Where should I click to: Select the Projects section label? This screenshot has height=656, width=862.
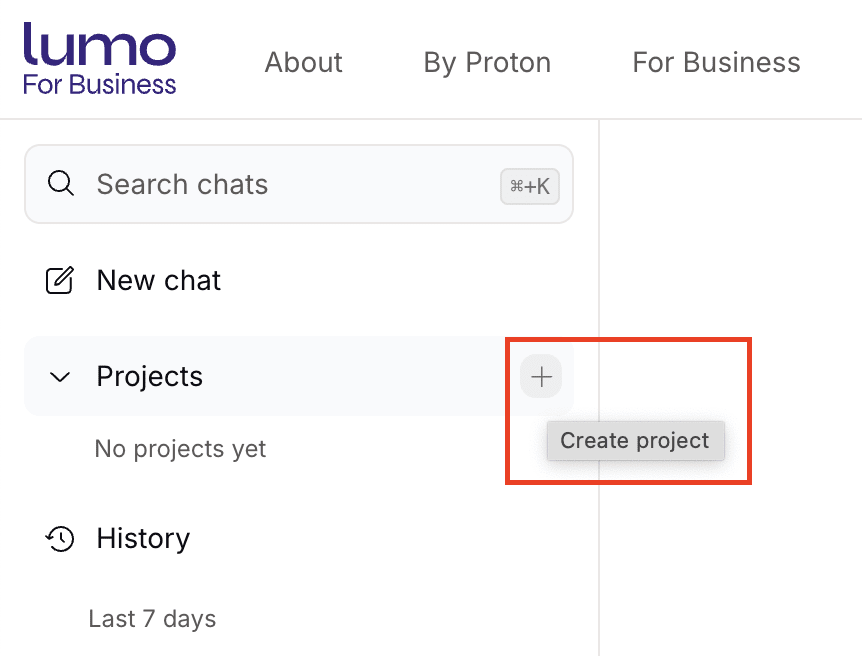coord(149,377)
